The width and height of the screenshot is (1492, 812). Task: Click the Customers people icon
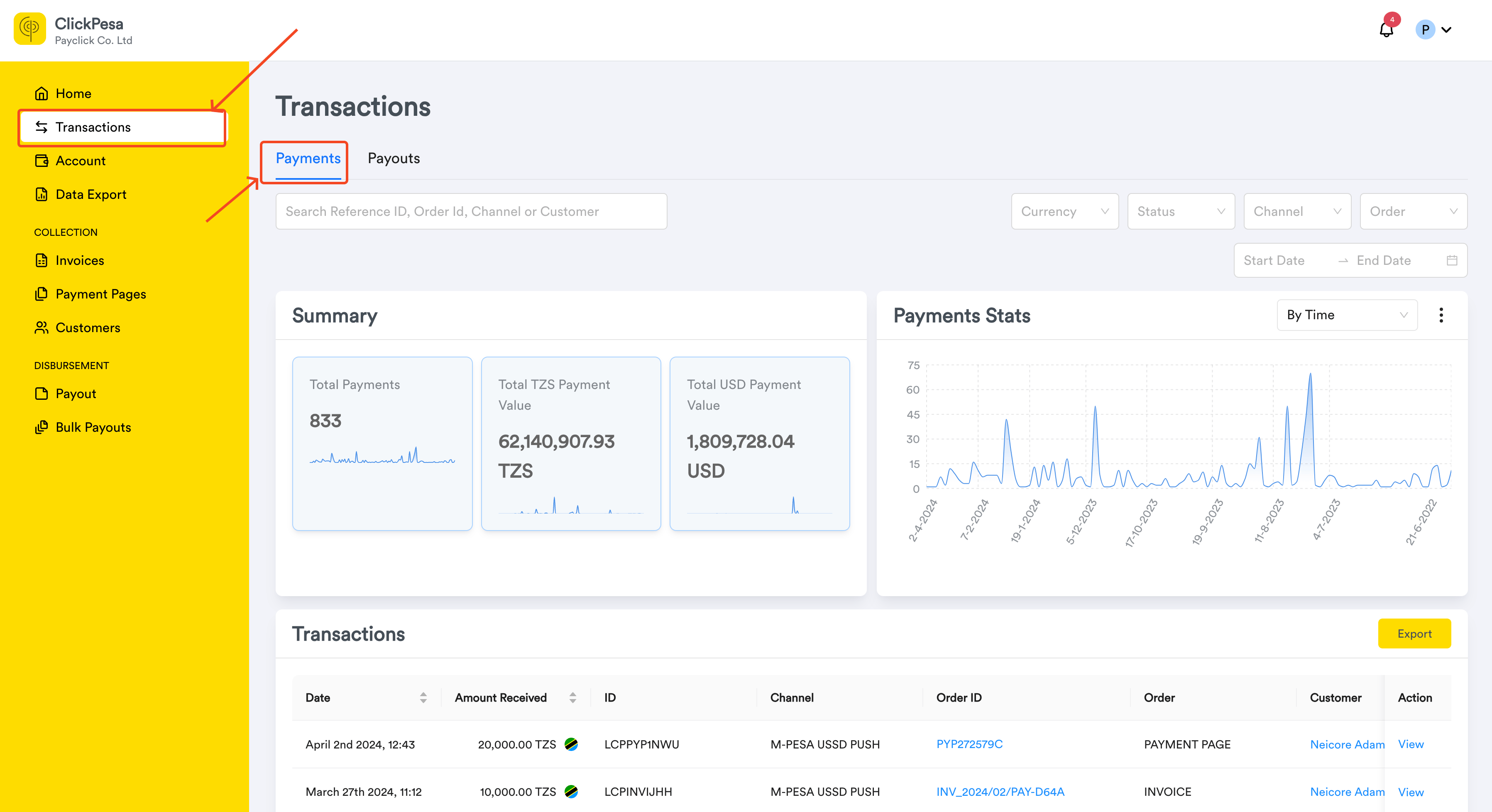pos(41,328)
